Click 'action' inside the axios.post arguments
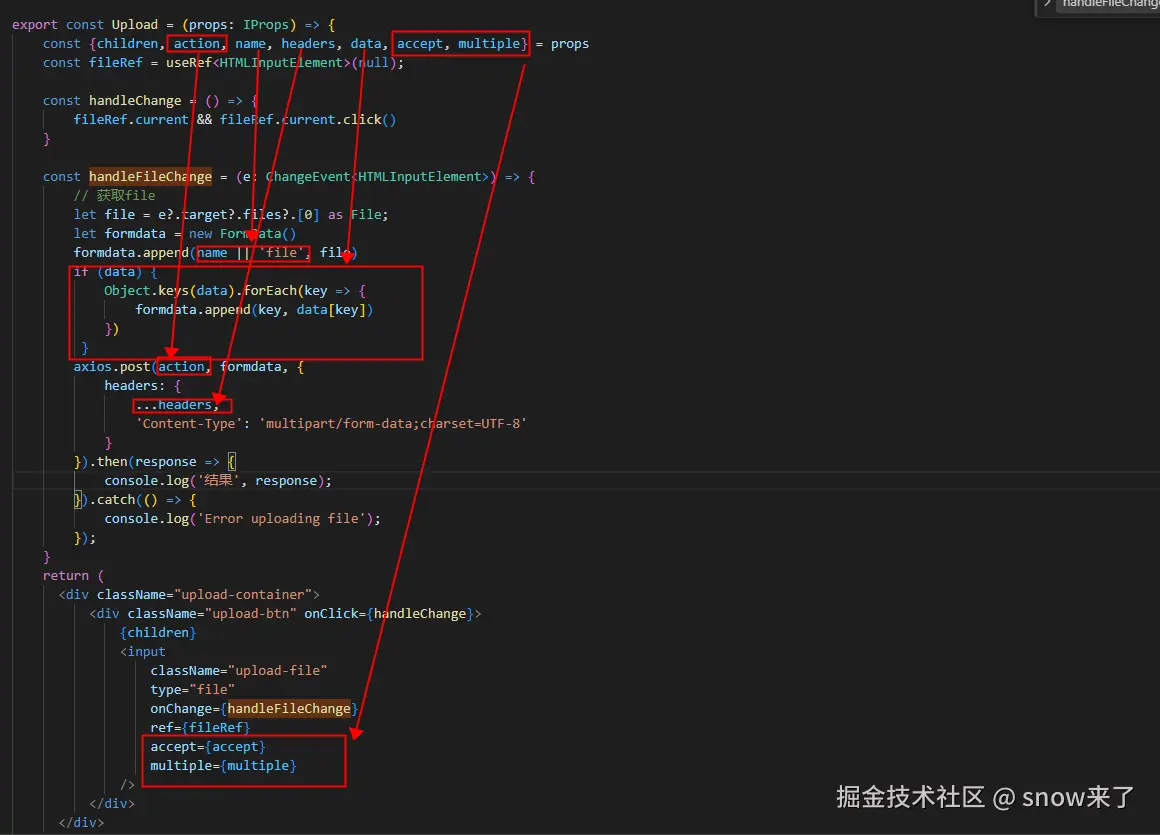 [181, 367]
